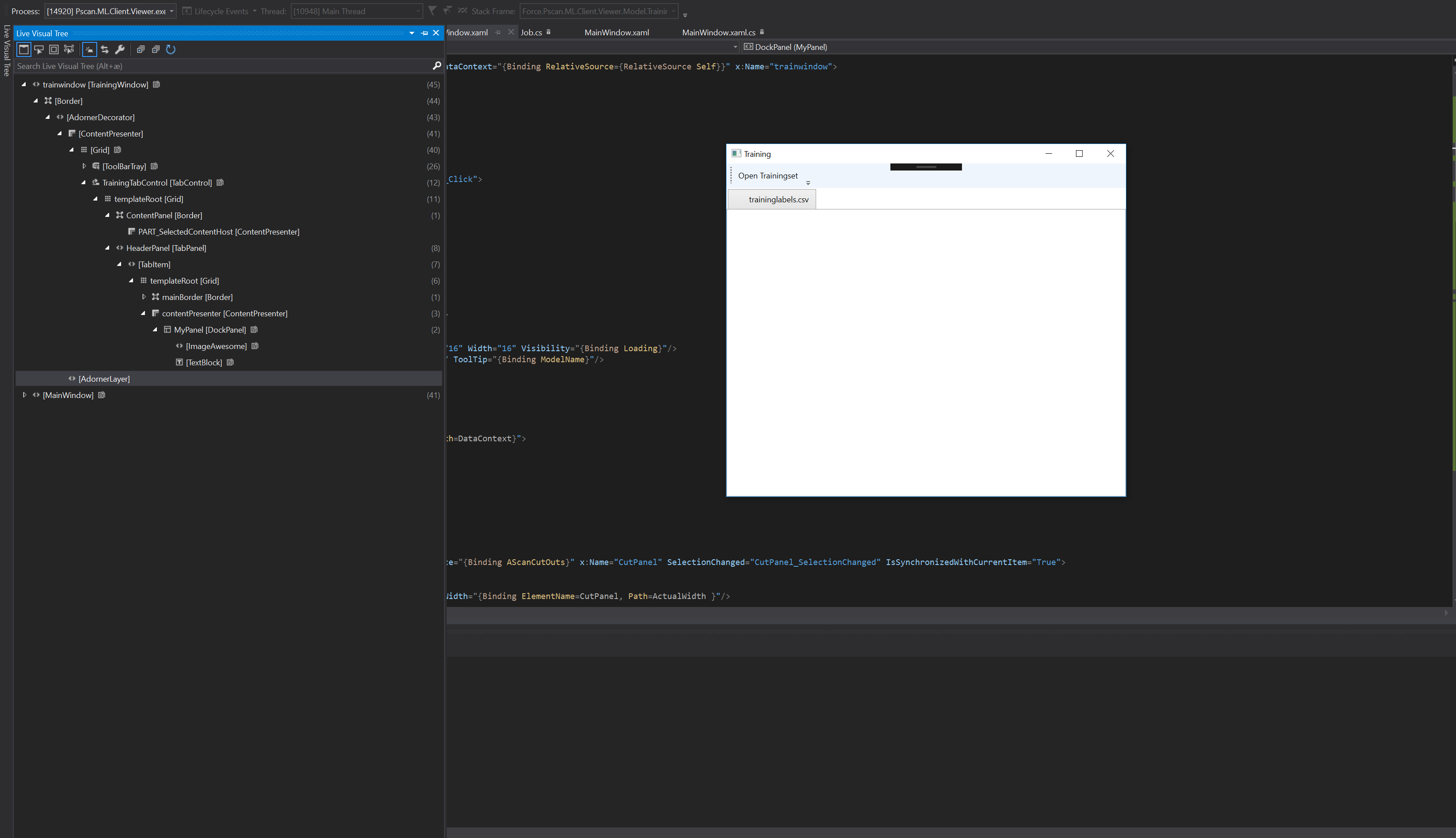This screenshot has height=838, width=1456.
Task: Click the Track Focused Element icon
Action: coord(69,49)
